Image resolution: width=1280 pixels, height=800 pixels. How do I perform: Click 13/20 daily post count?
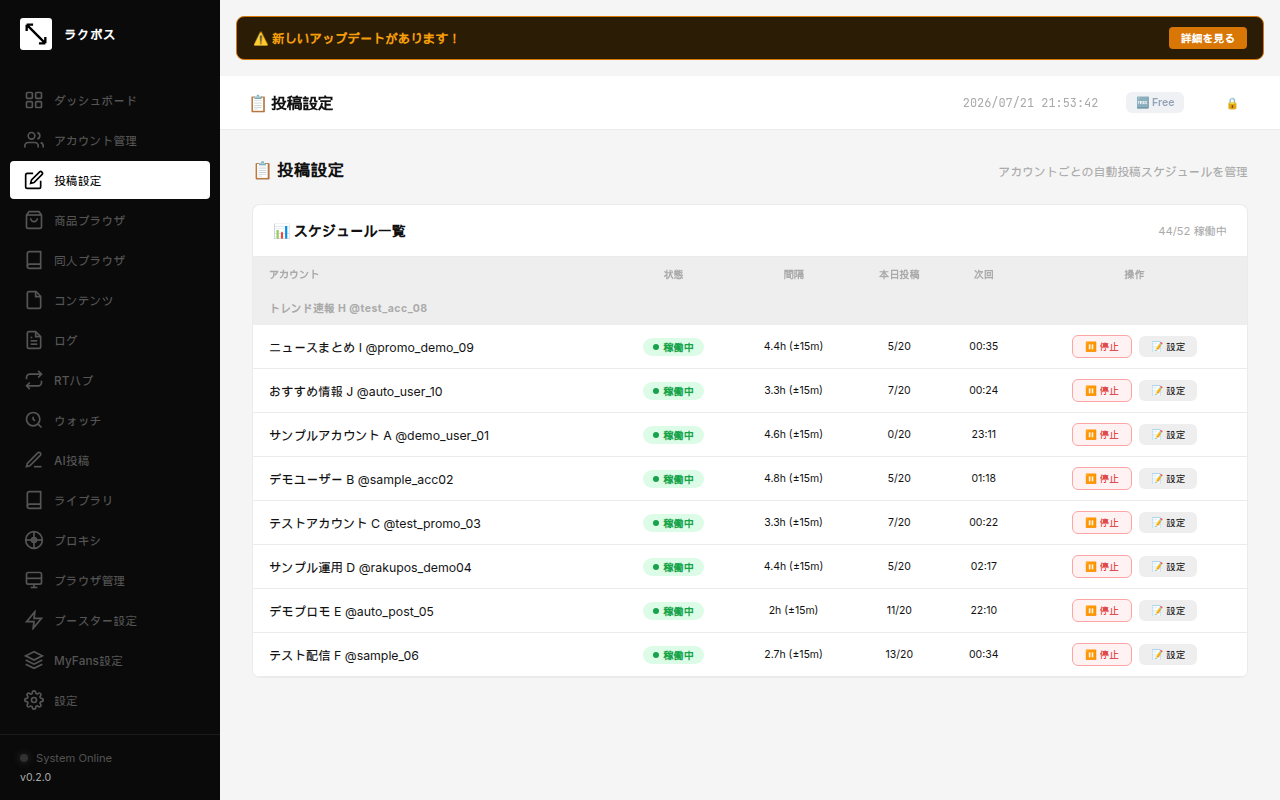[899, 654]
